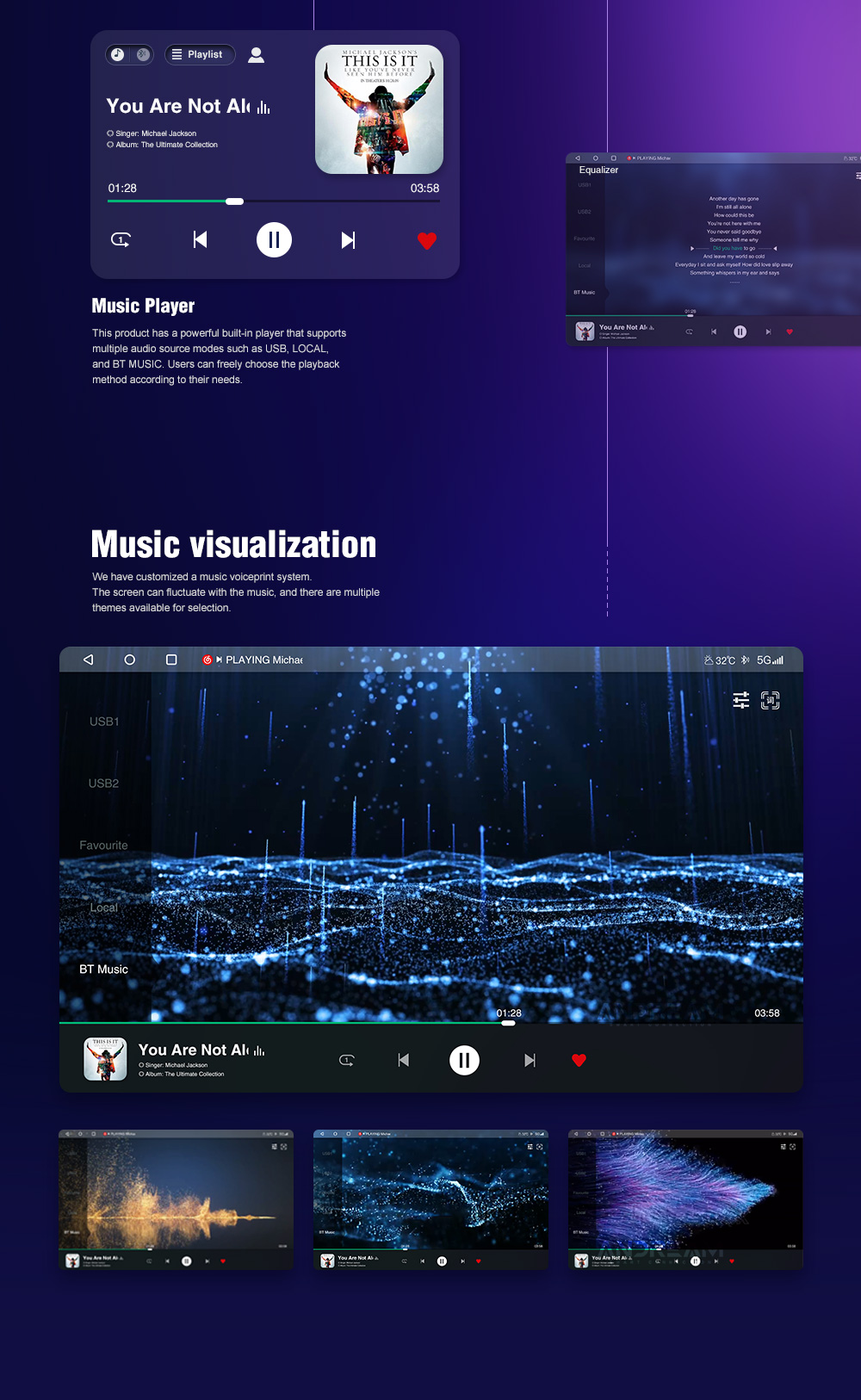861x1400 pixels.
Task: Select the BT Music source tab
Action: pyautogui.click(x=103, y=969)
